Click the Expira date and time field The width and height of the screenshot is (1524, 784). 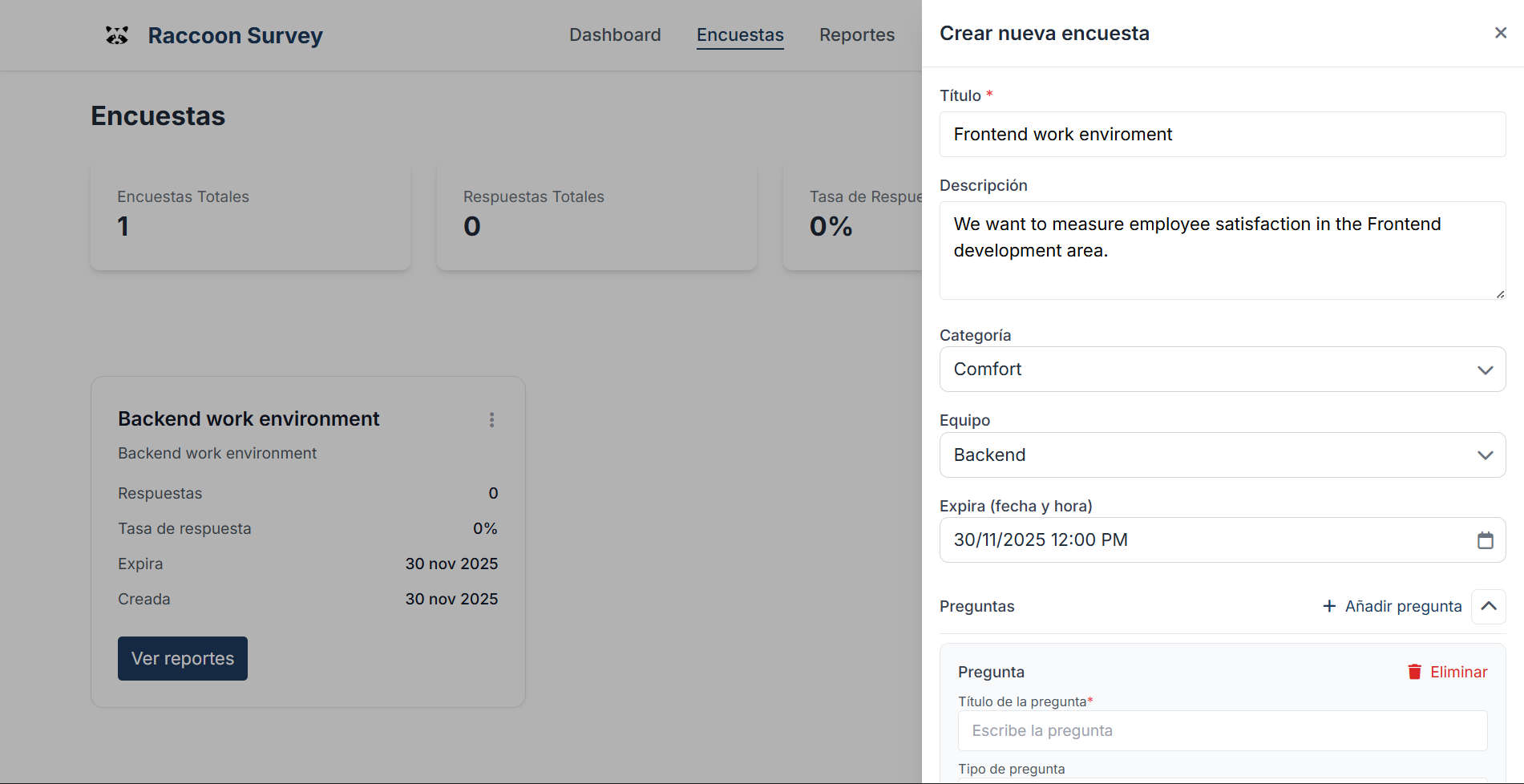pyautogui.click(x=1203, y=540)
